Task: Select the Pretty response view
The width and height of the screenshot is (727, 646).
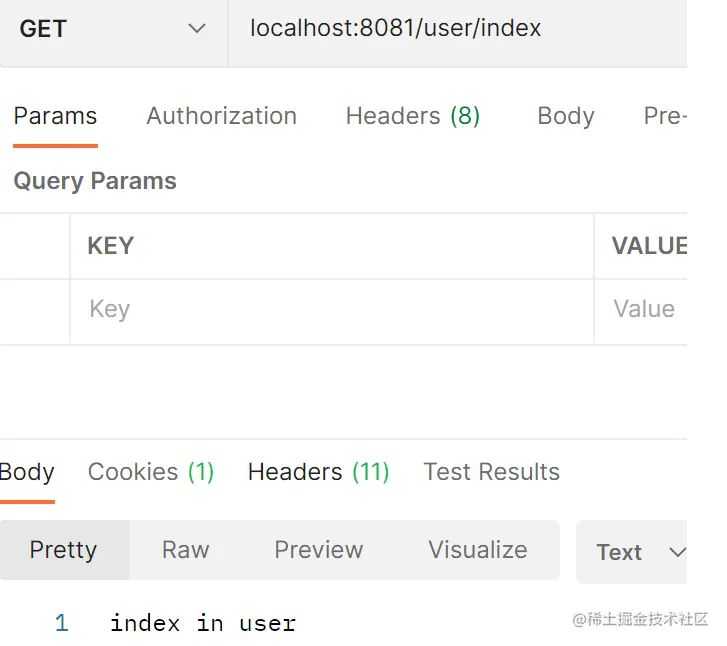Action: [63, 550]
